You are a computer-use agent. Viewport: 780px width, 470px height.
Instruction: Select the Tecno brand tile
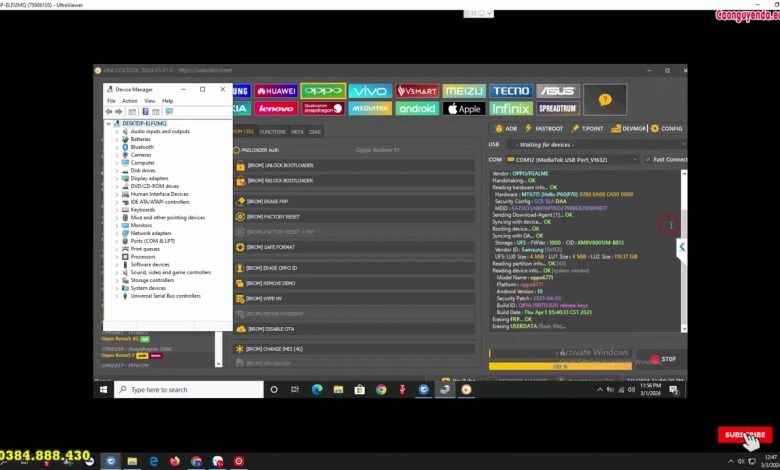(x=511, y=91)
